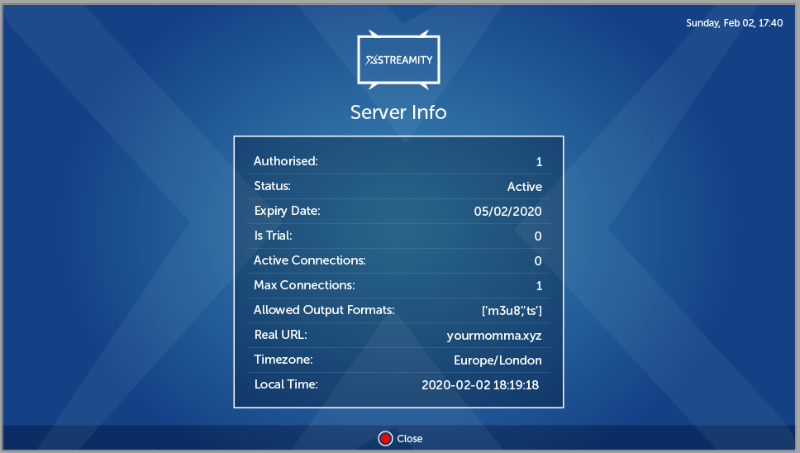
Task: Select the Server Info heading
Action: point(398,112)
